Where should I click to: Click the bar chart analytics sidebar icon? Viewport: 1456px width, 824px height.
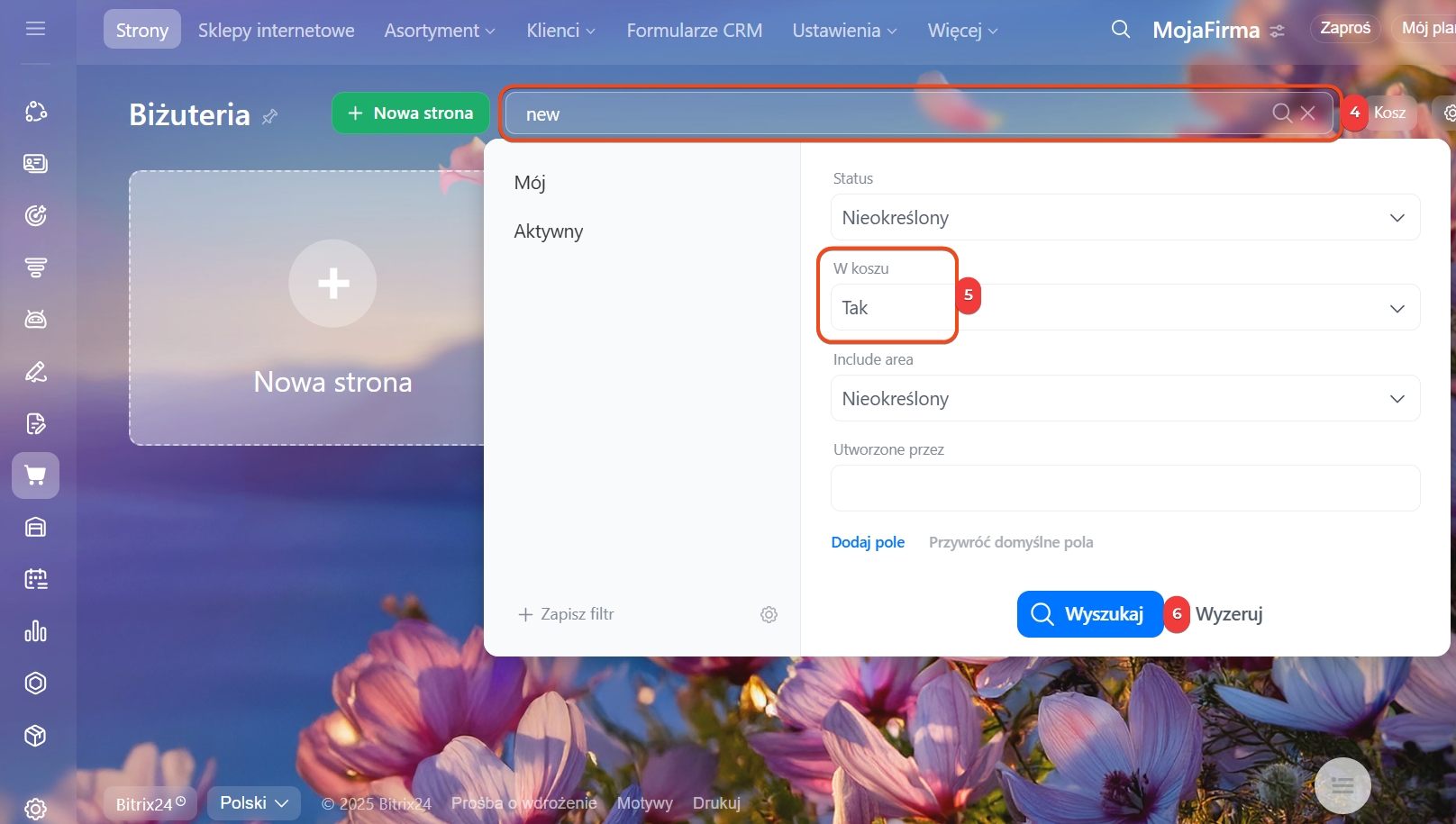tap(35, 631)
